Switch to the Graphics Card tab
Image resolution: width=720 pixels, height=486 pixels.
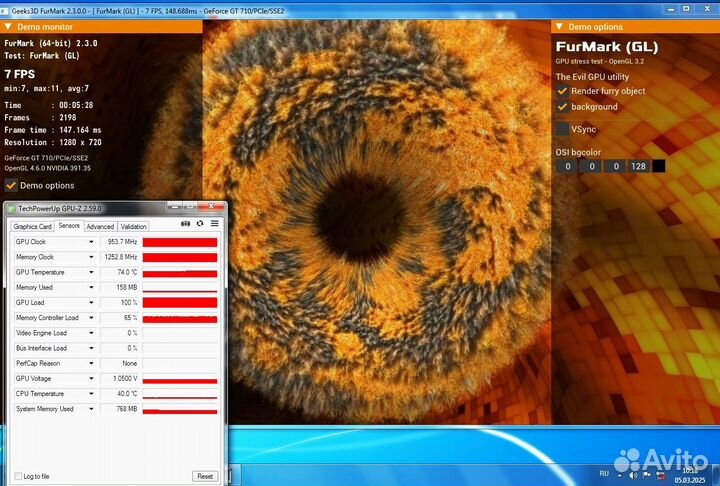[x=32, y=226]
